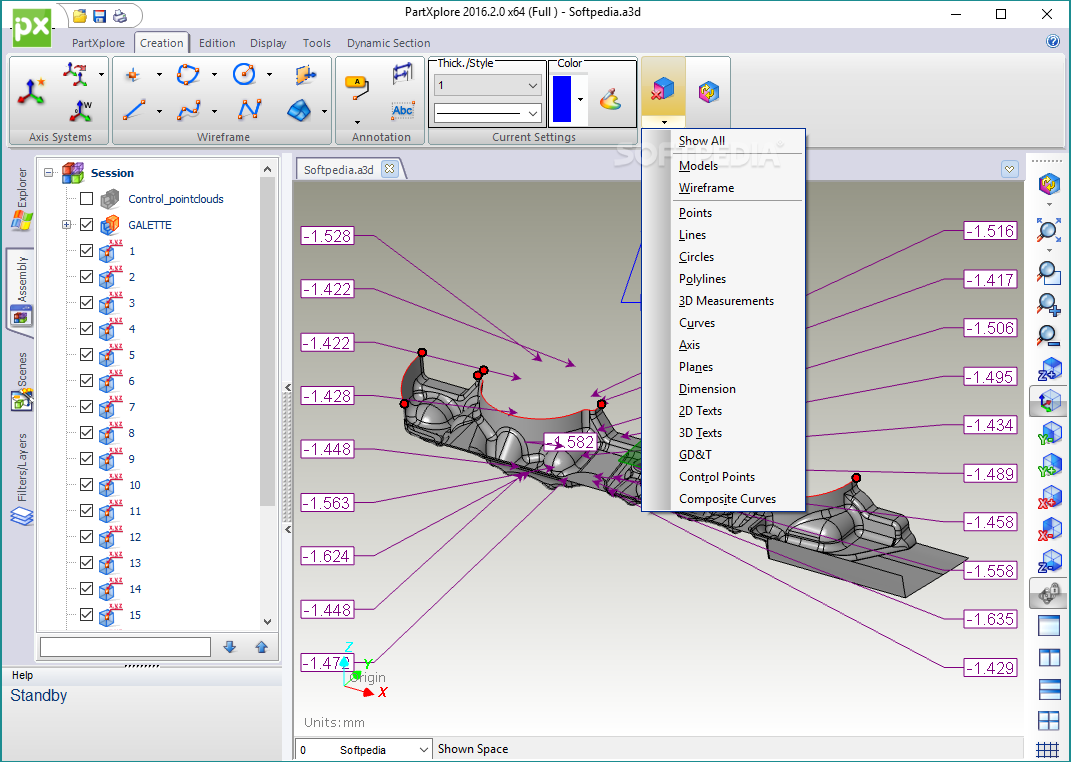Close the Softpedia.a3d document tab

[389, 169]
